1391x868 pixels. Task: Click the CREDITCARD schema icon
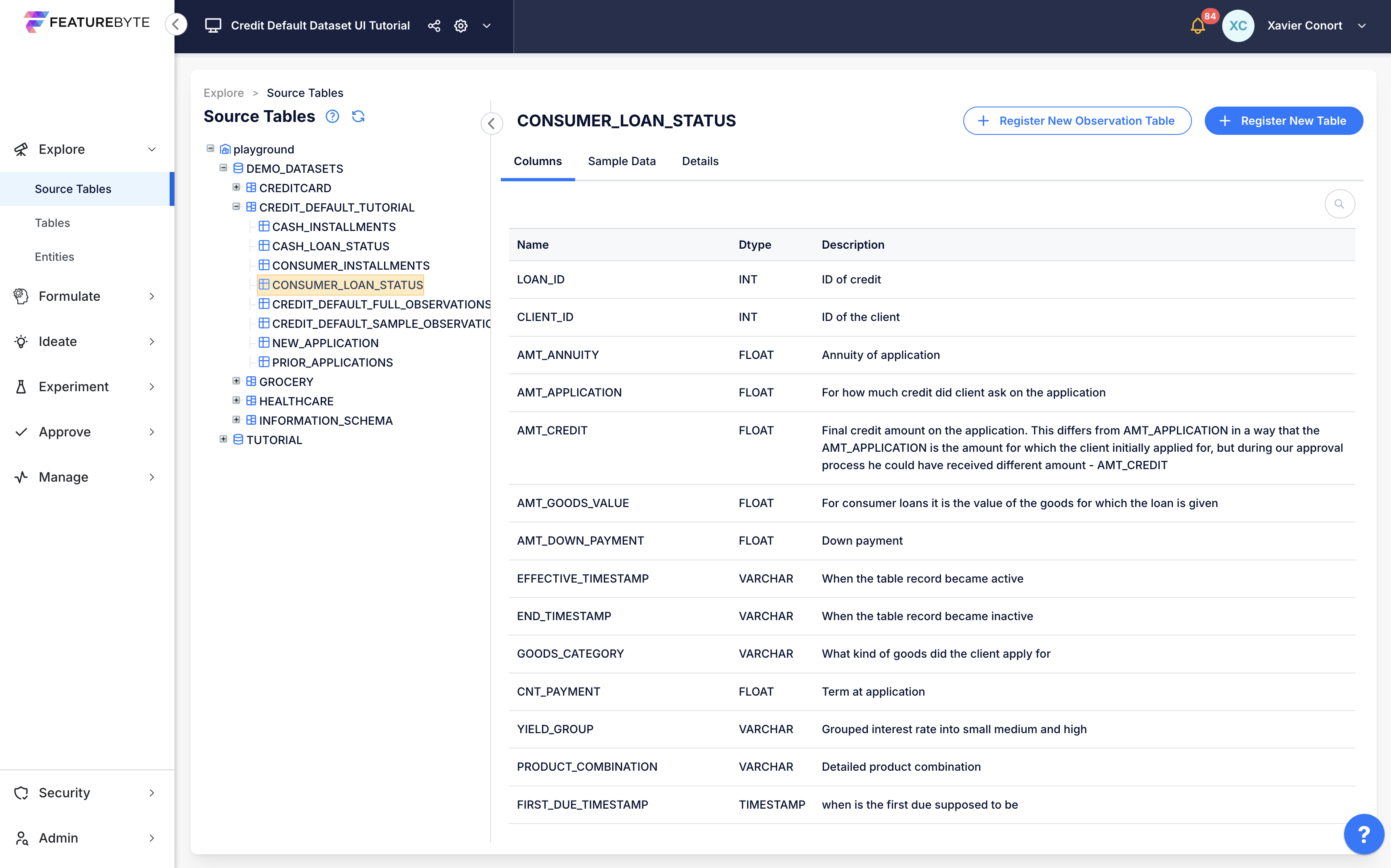pos(251,188)
